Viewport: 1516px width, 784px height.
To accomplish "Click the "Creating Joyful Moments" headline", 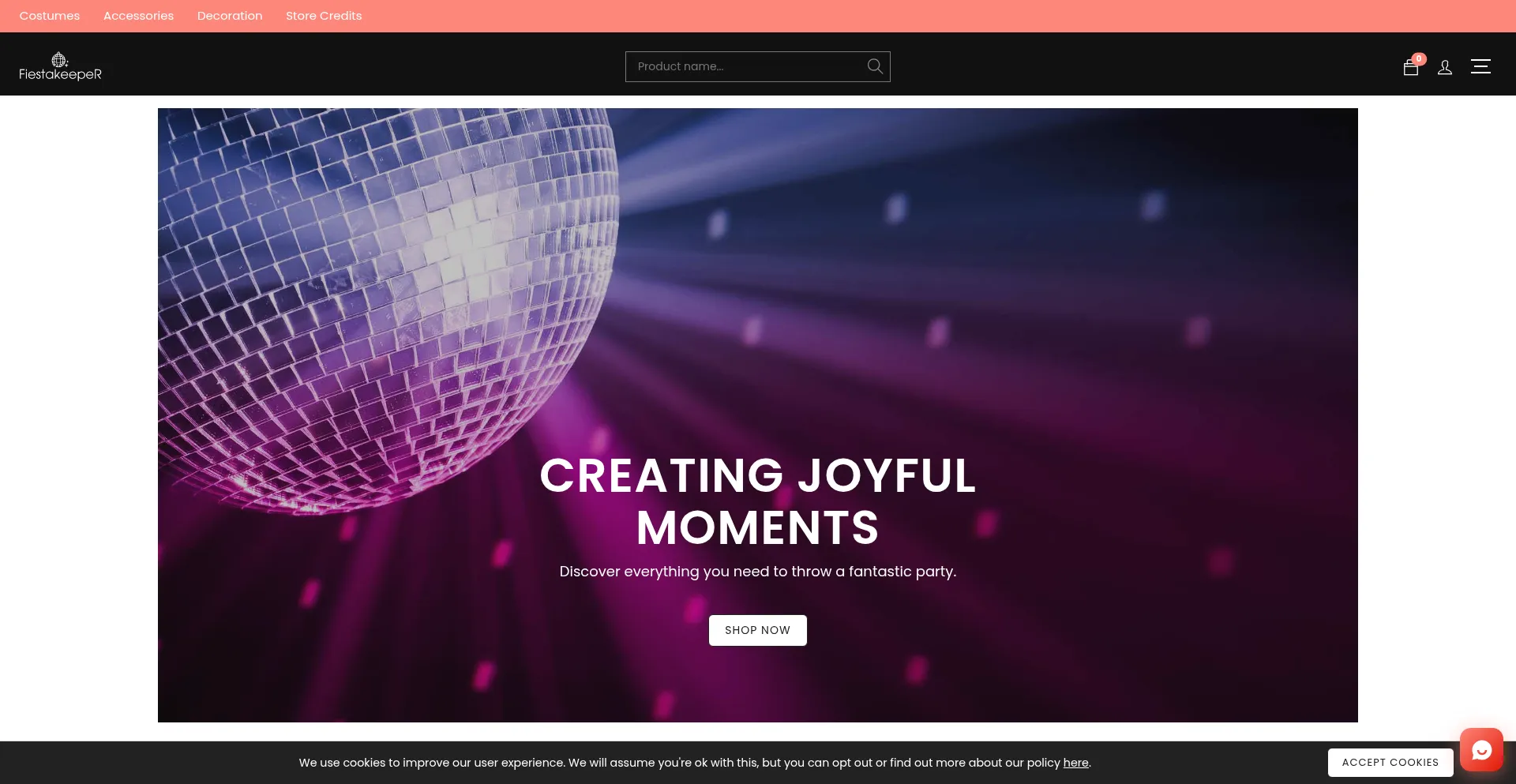I will coord(758,501).
